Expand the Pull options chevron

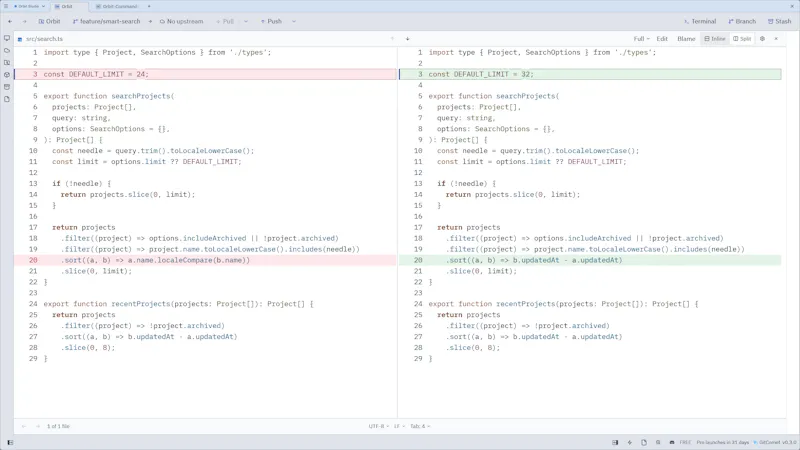(246, 21)
